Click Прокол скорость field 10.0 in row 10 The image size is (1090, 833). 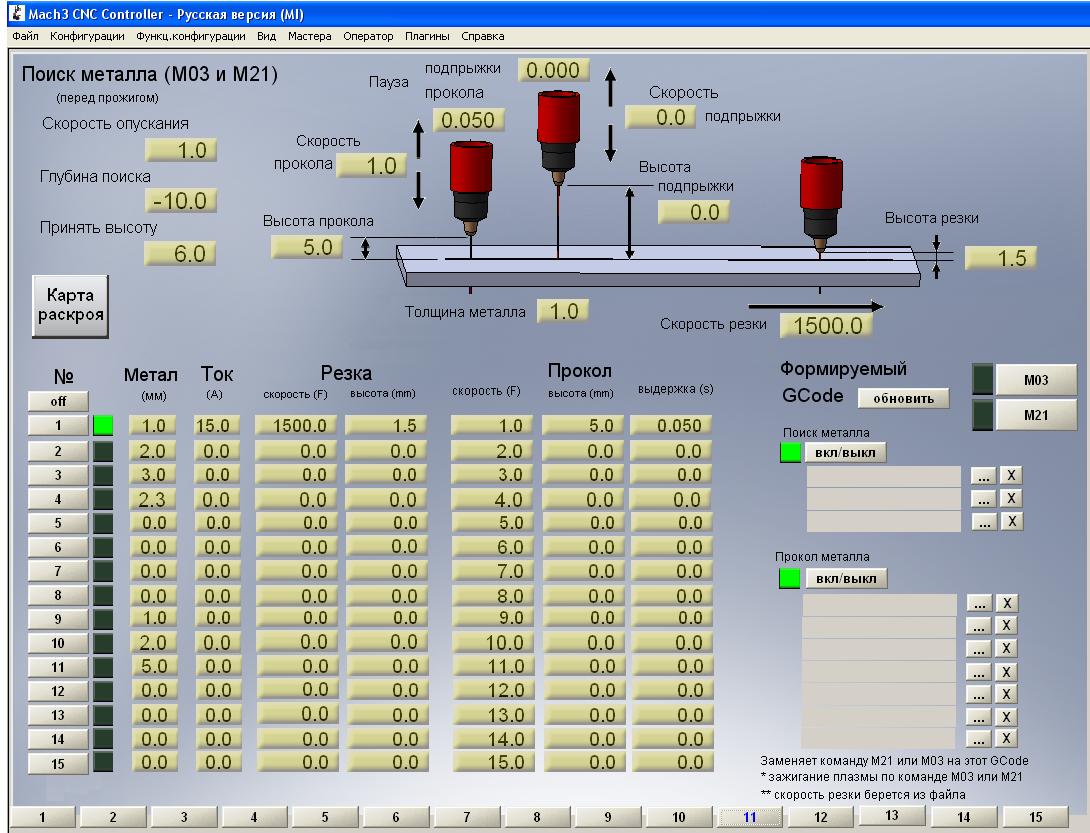pyautogui.click(x=493, y=642)
